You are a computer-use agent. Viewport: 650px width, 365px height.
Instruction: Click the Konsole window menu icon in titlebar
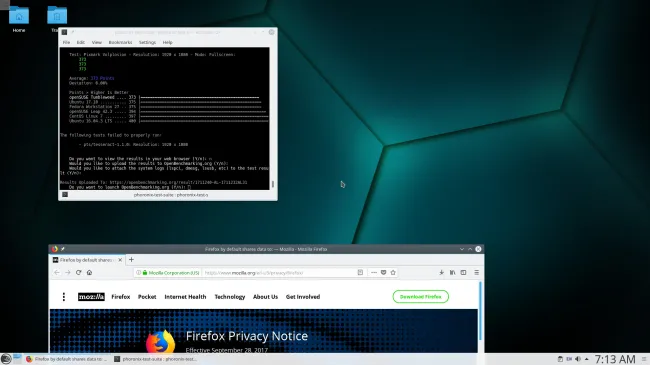click(64, 32)
